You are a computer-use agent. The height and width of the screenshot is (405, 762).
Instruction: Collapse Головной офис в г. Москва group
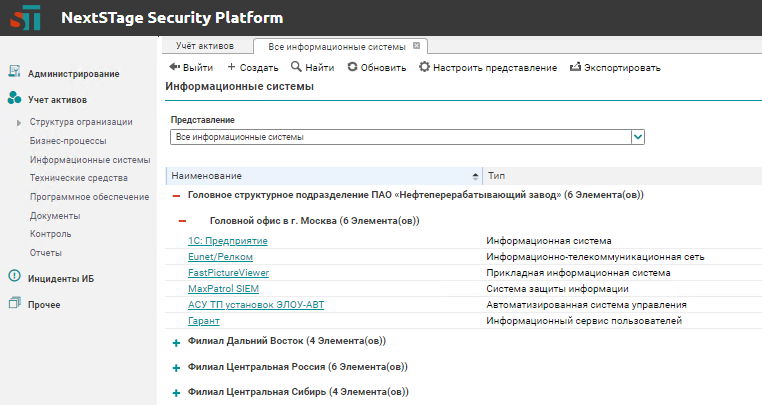pos(183,221)
